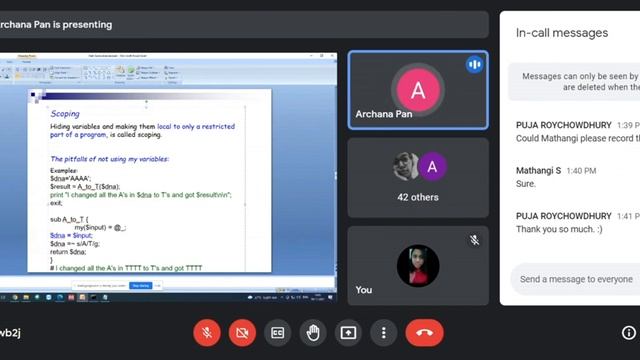Image resolution: width=640 pixels, height=360 pixels.
Task: Select the message Could Mathangi please record
Action: (x=578, y=138)
